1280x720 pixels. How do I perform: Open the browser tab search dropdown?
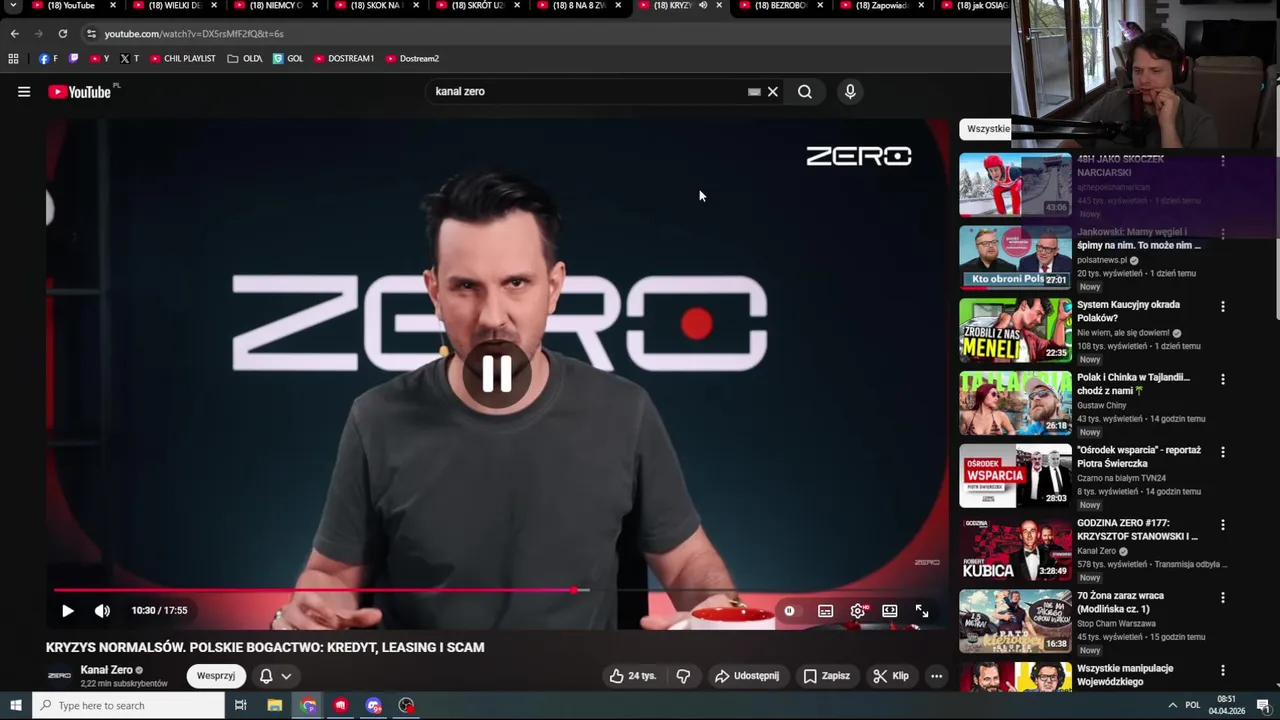tap(13, 6)
